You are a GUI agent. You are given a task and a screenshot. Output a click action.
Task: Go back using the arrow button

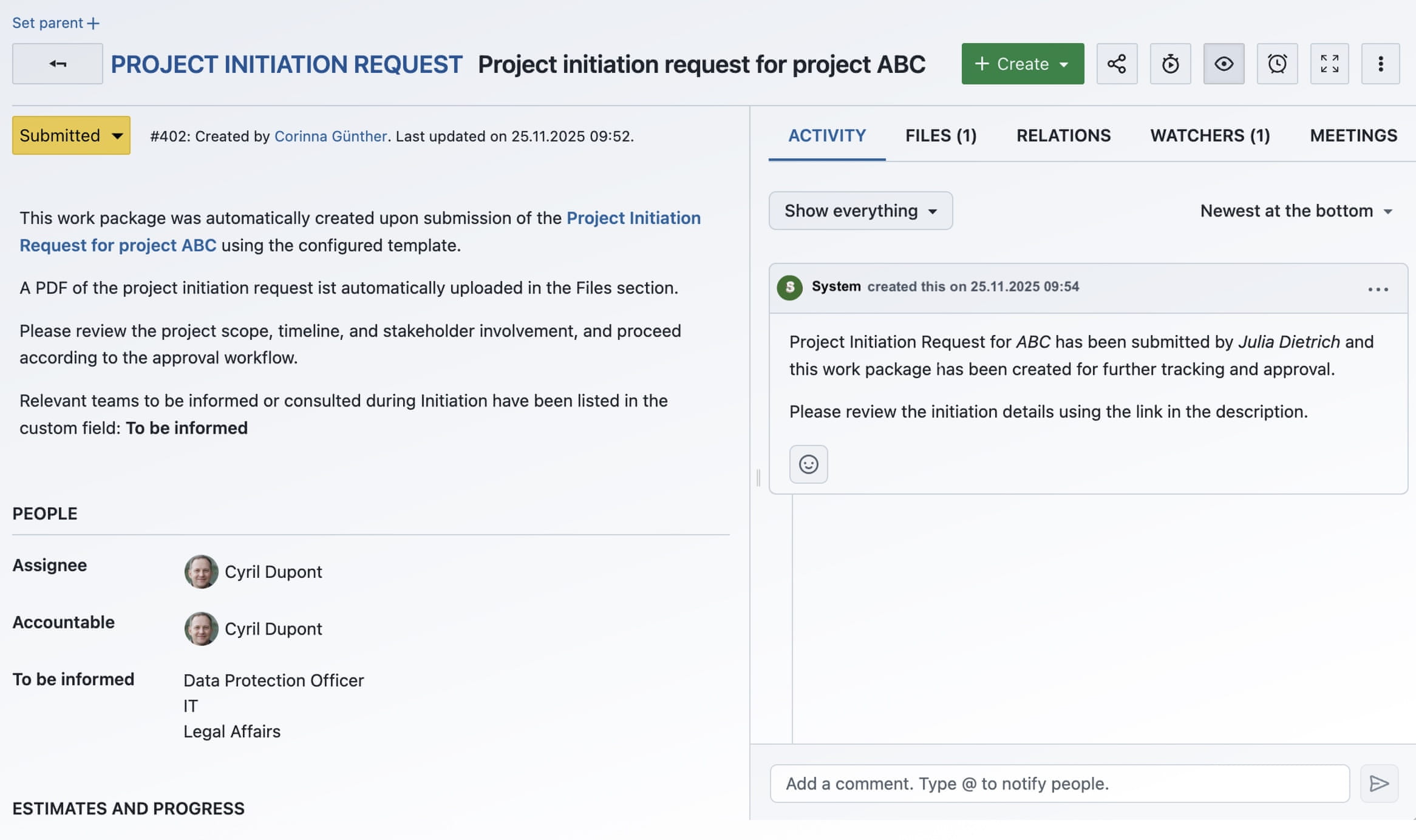coord(57,63)
